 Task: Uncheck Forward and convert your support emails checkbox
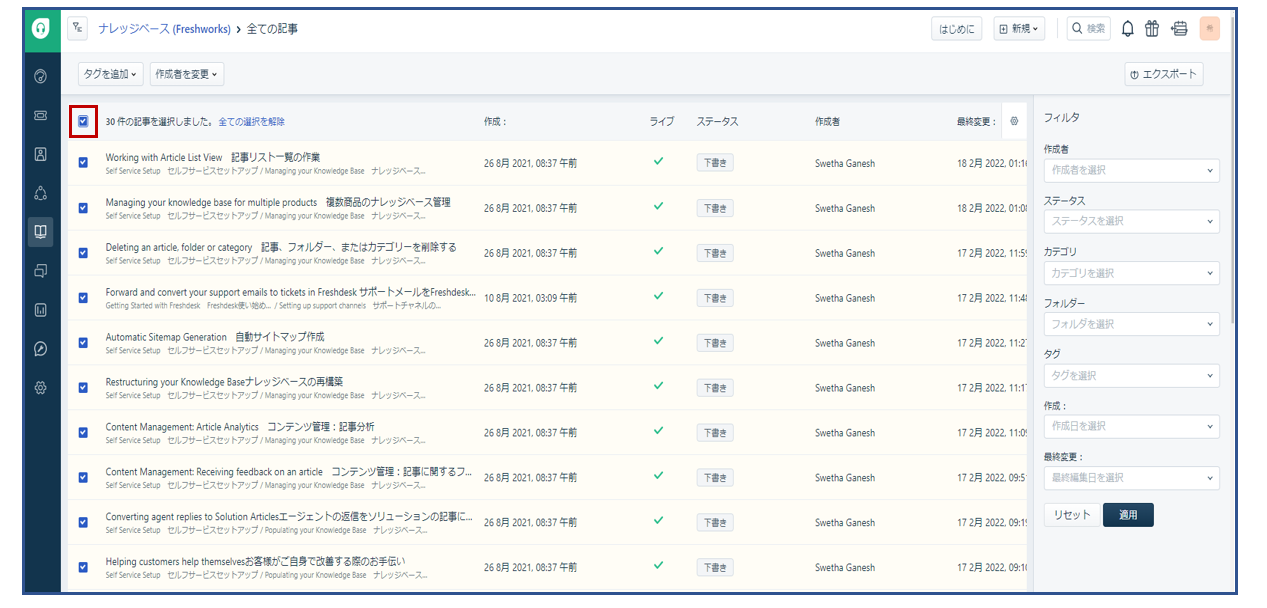[83, 297]
